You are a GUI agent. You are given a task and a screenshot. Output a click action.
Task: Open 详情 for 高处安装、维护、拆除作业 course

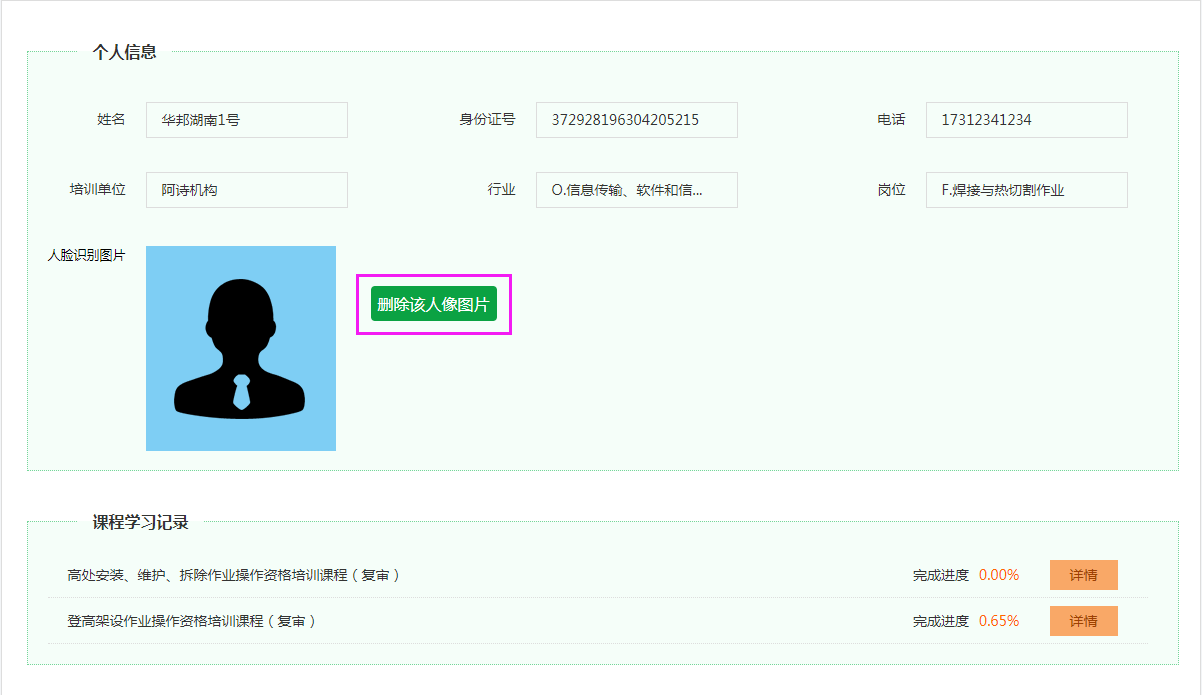tap(1084, 575)
